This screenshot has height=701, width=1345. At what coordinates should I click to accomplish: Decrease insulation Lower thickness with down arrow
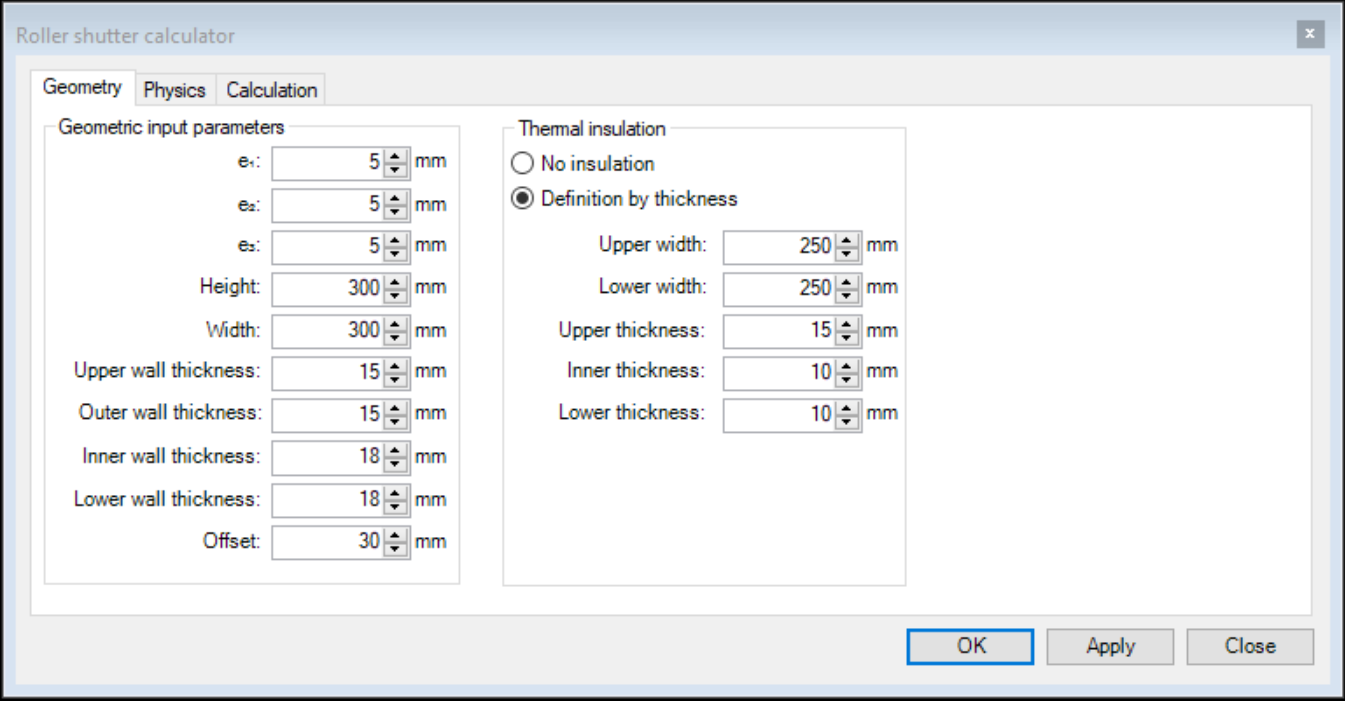[x=847, y=421]
